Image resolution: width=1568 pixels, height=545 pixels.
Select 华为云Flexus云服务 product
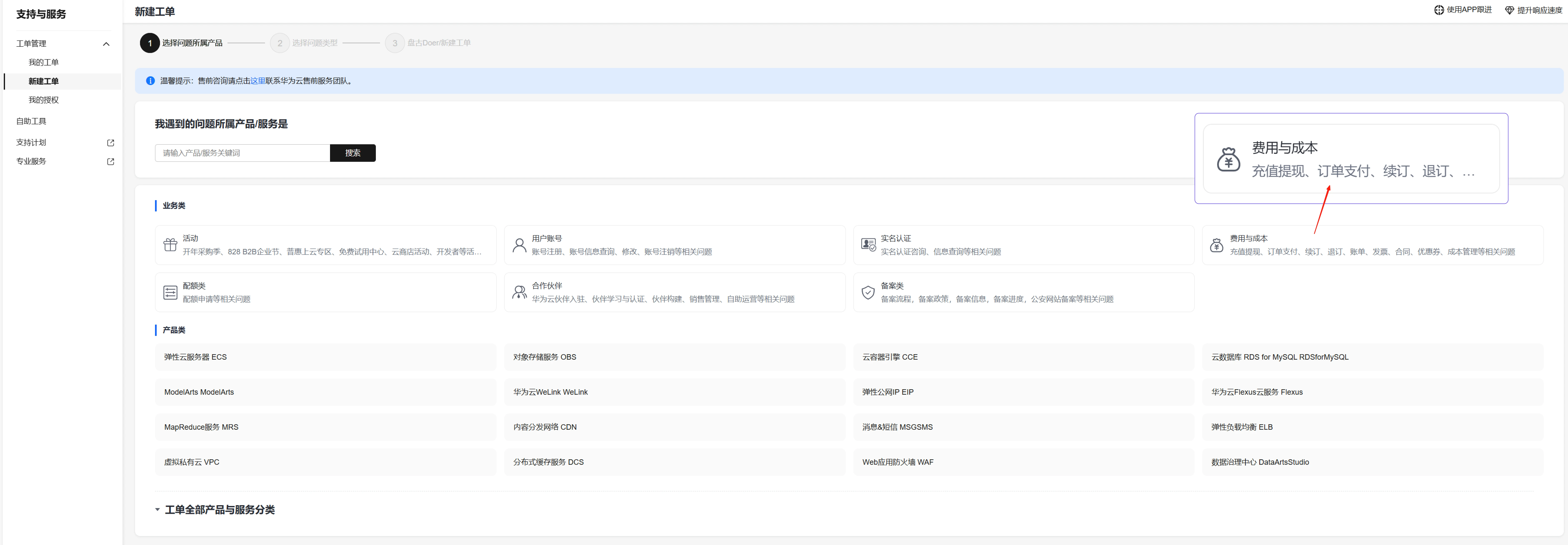(x=1373, y=392)
